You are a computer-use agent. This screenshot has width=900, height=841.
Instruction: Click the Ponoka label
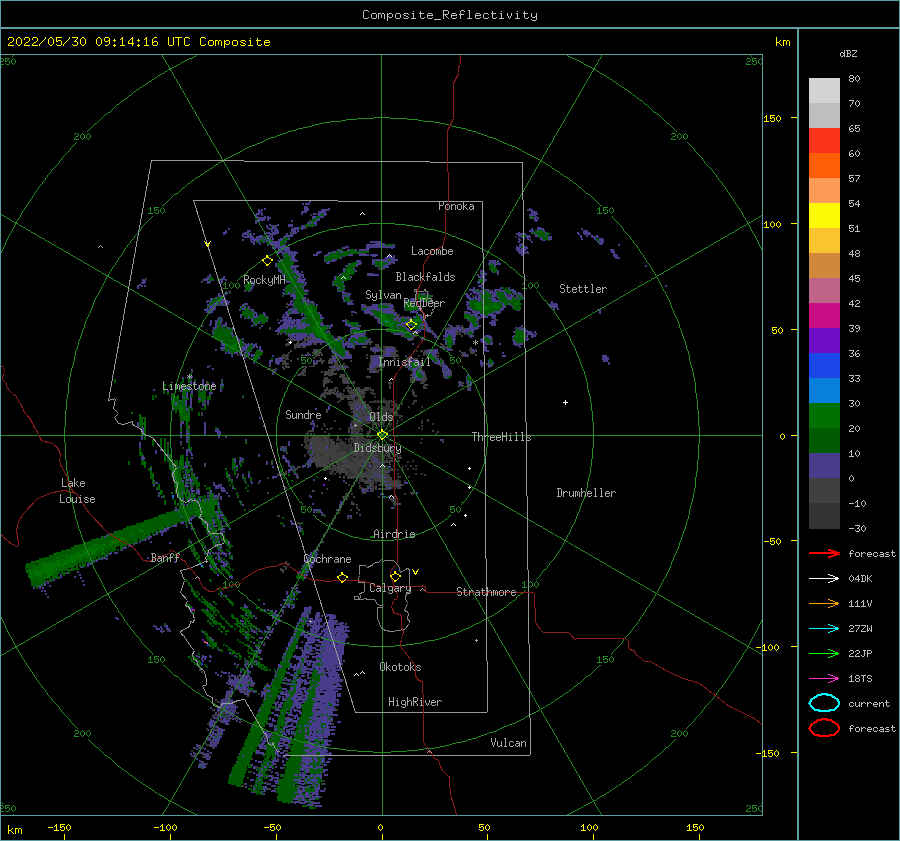[x=456, y=206]
